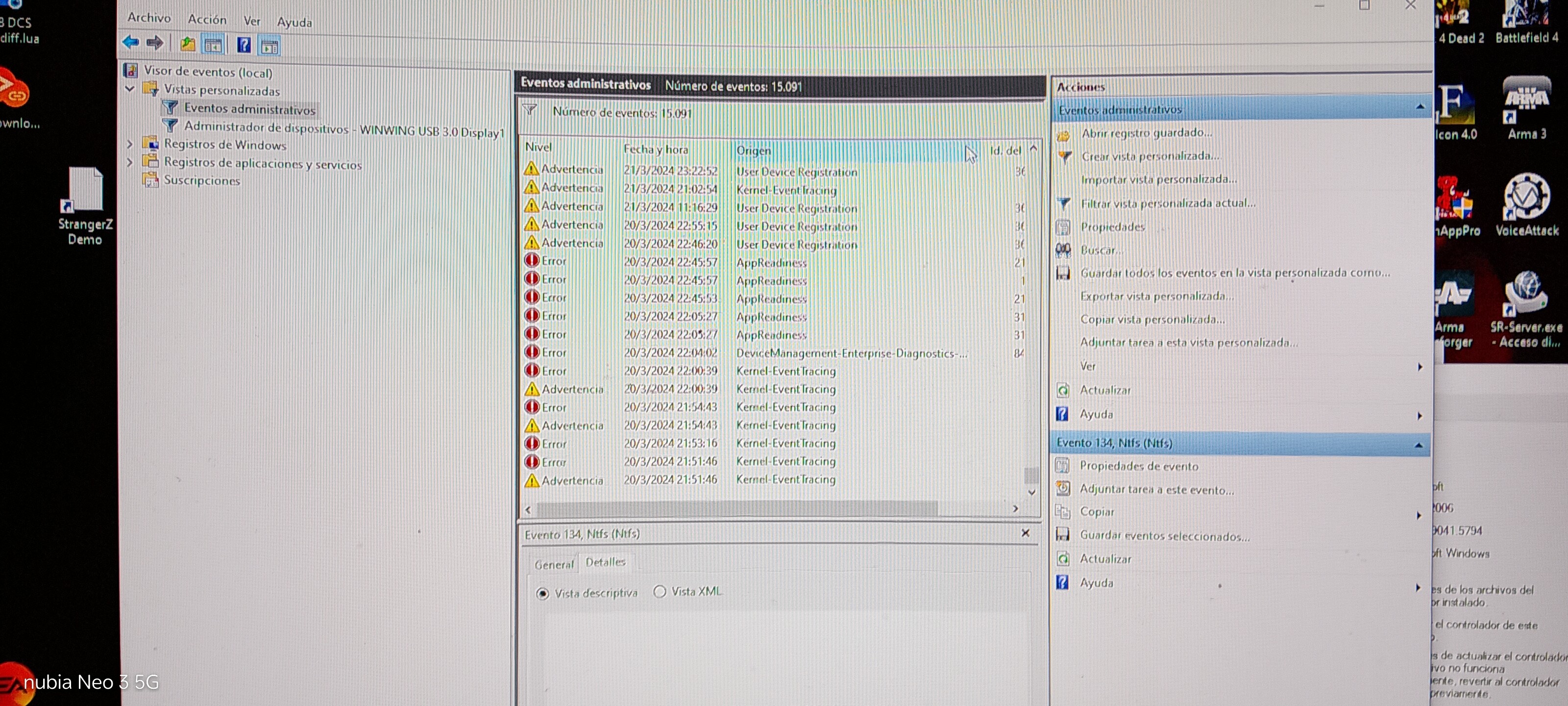Open the Ver submenu arrow
The image size is (1568, 706).
coord(1420,367)
